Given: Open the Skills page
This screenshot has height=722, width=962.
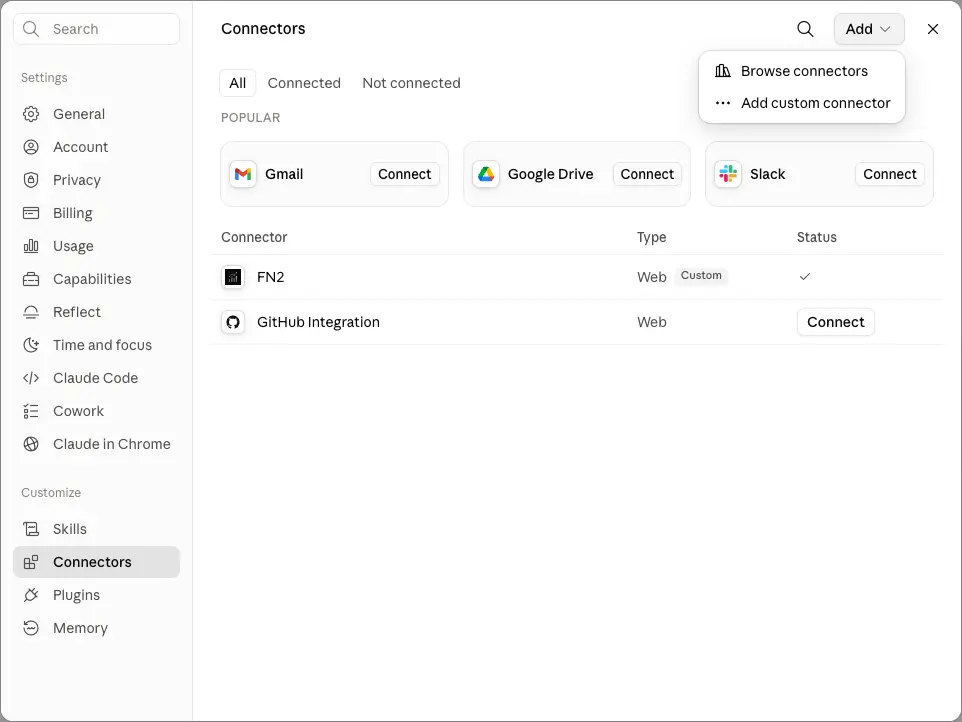Looking at the screenshot, I should pyautogui.click(x=96, y=529).
